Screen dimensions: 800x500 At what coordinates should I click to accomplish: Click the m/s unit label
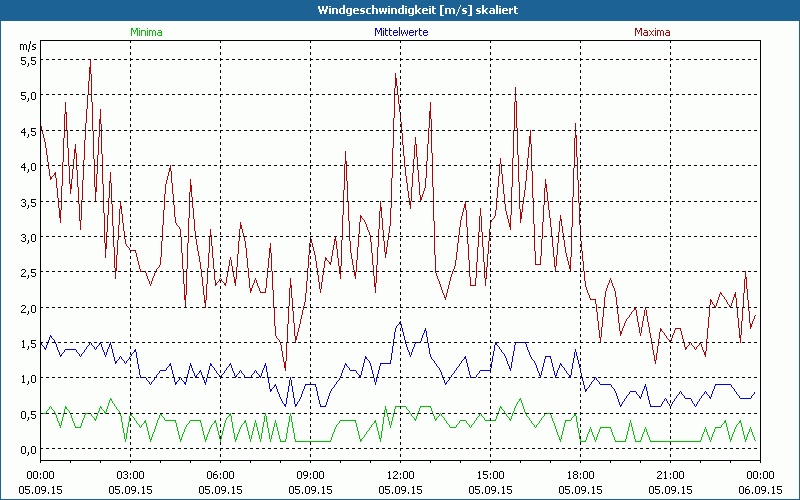click(x=26, y=46)
